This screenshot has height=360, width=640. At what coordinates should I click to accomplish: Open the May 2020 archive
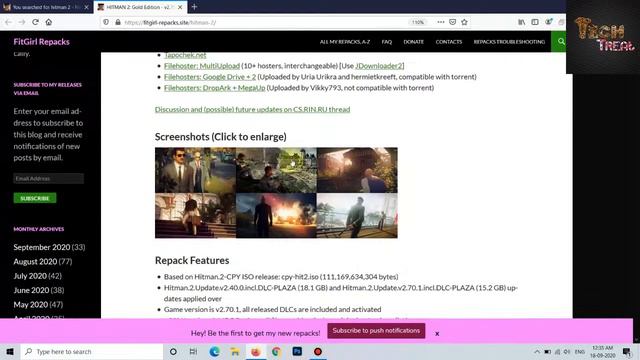click(30, 304)
